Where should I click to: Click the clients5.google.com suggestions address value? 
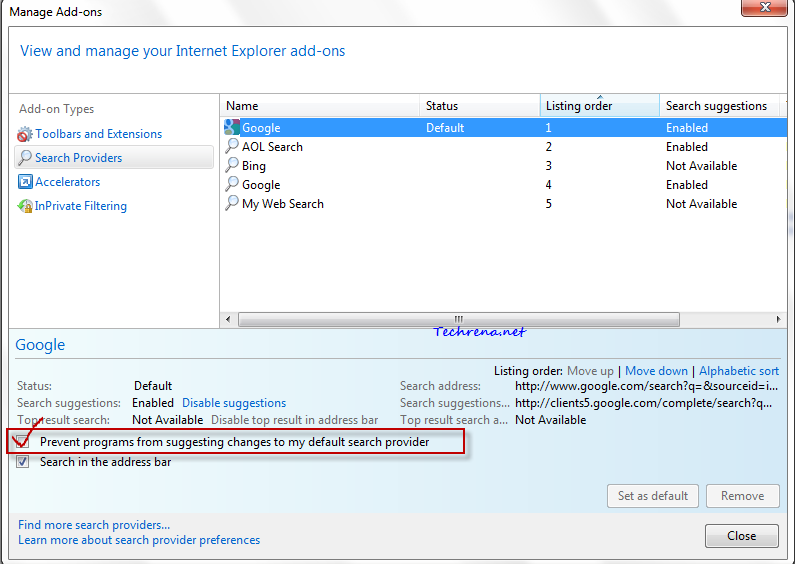(643, 403)
